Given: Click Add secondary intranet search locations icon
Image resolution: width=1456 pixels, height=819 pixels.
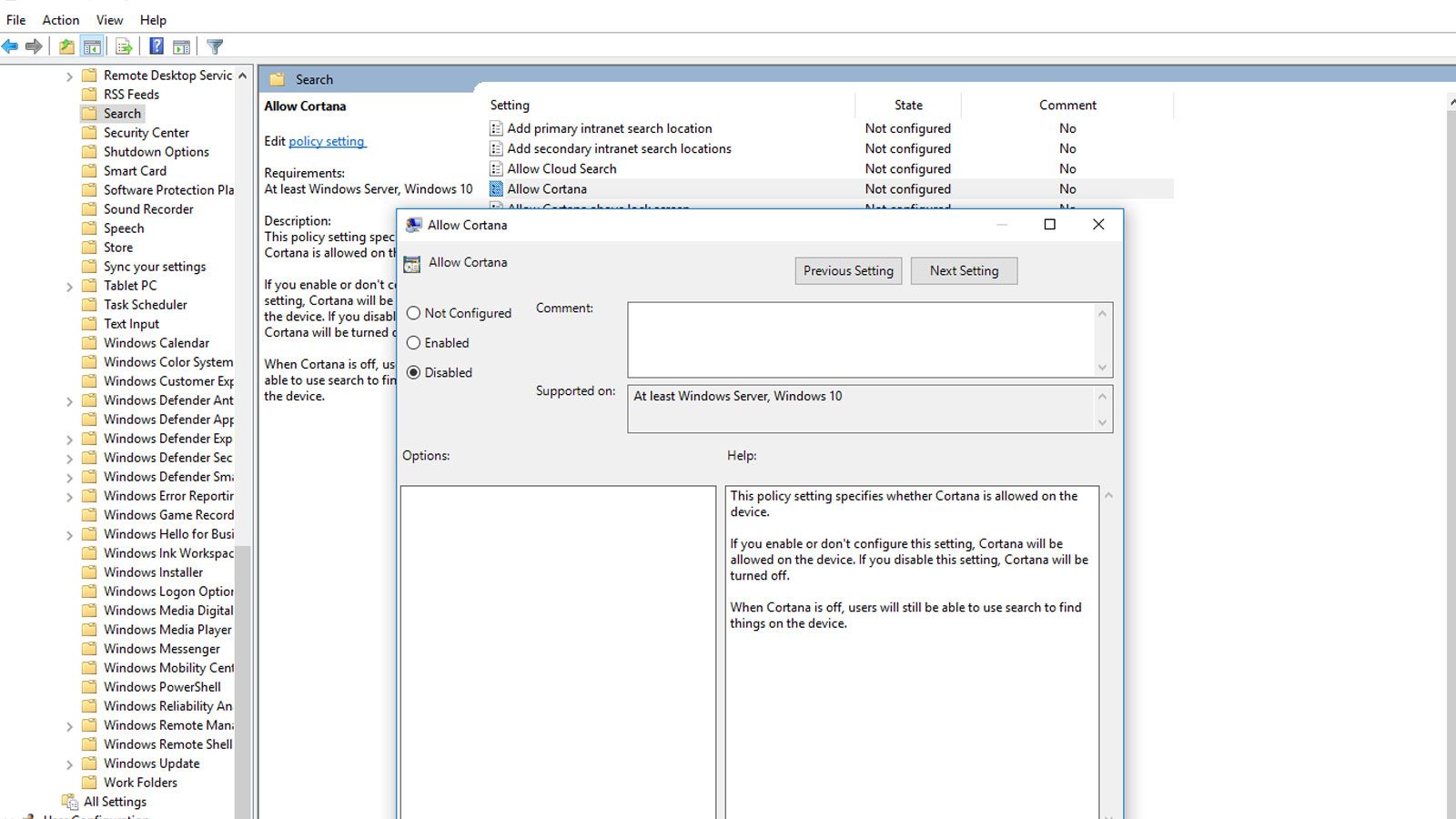Looking at the screenshot, I should pos(496,149).
